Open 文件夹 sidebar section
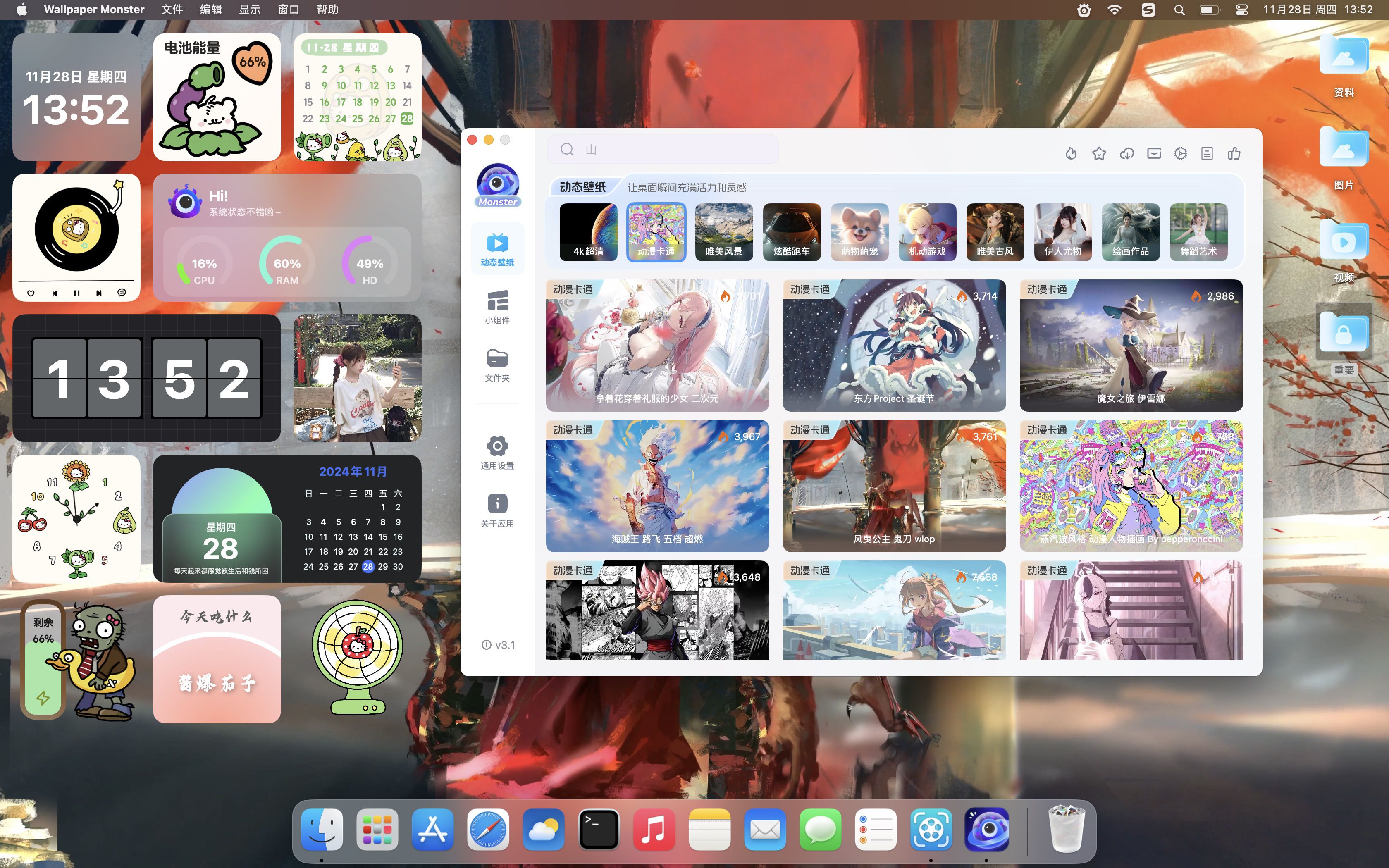1389x868 pixels. [x=497, y=365]
